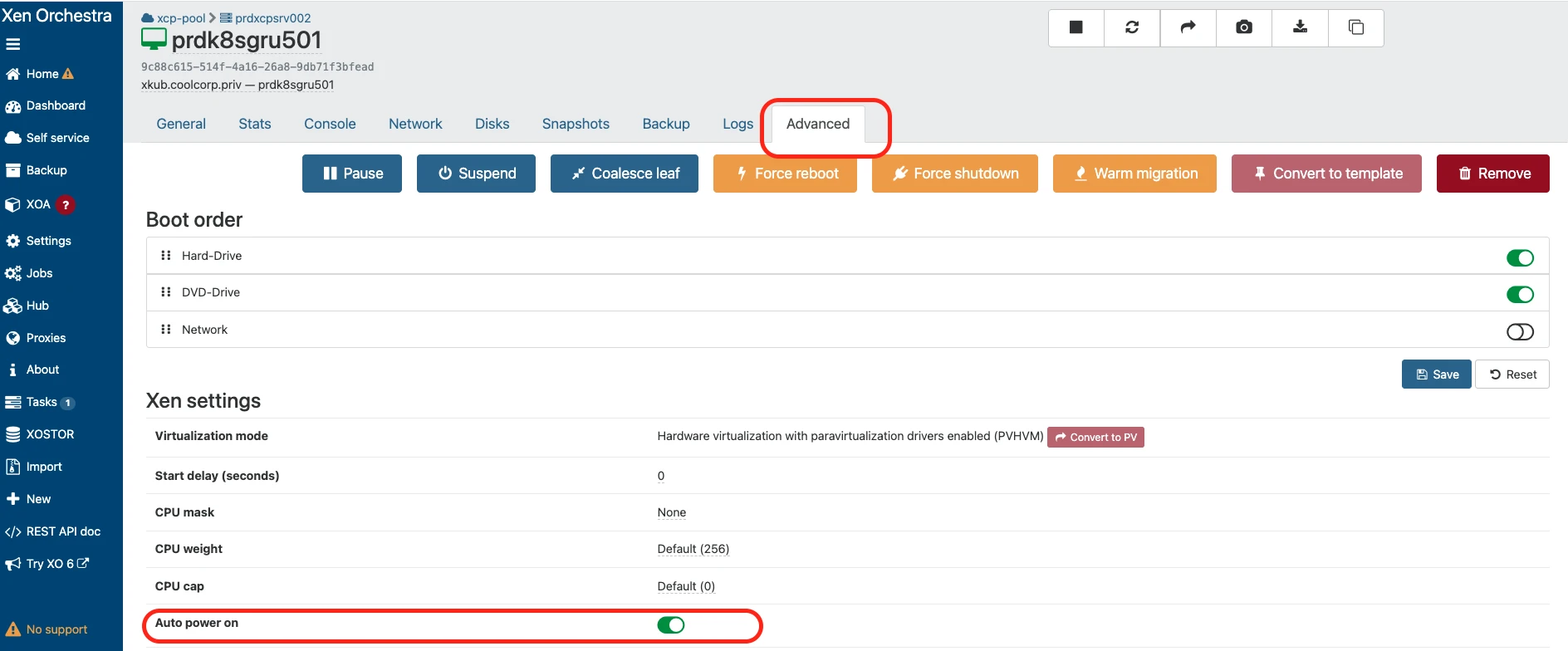This screenshot has height=651, width=1568.
Task: Grab the Hard-Drive drag handle icon
Action: (166, 256)
